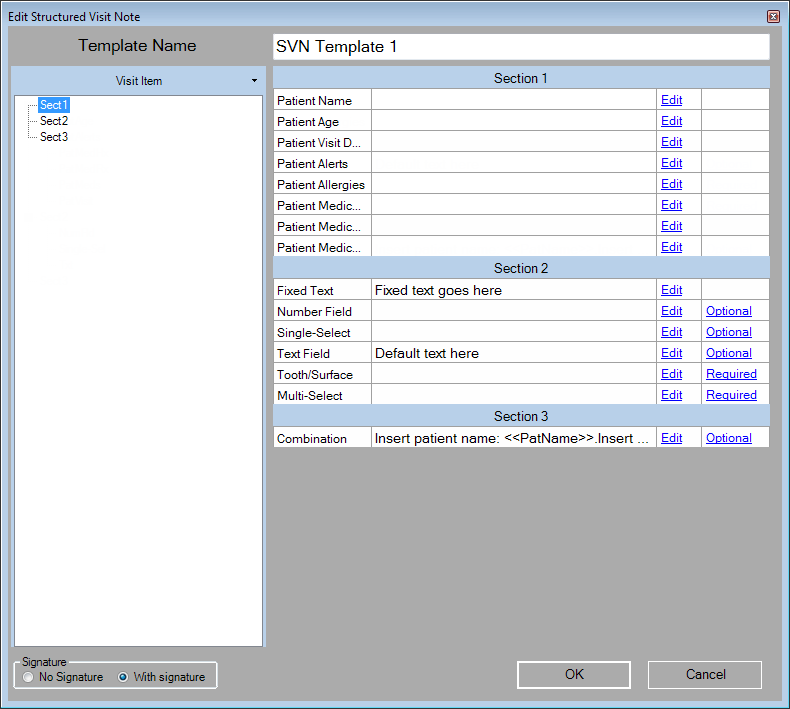The image size is (790, 709).
Task: Click Required link for Tooth/Surface
Action: [x=731, y=374]
